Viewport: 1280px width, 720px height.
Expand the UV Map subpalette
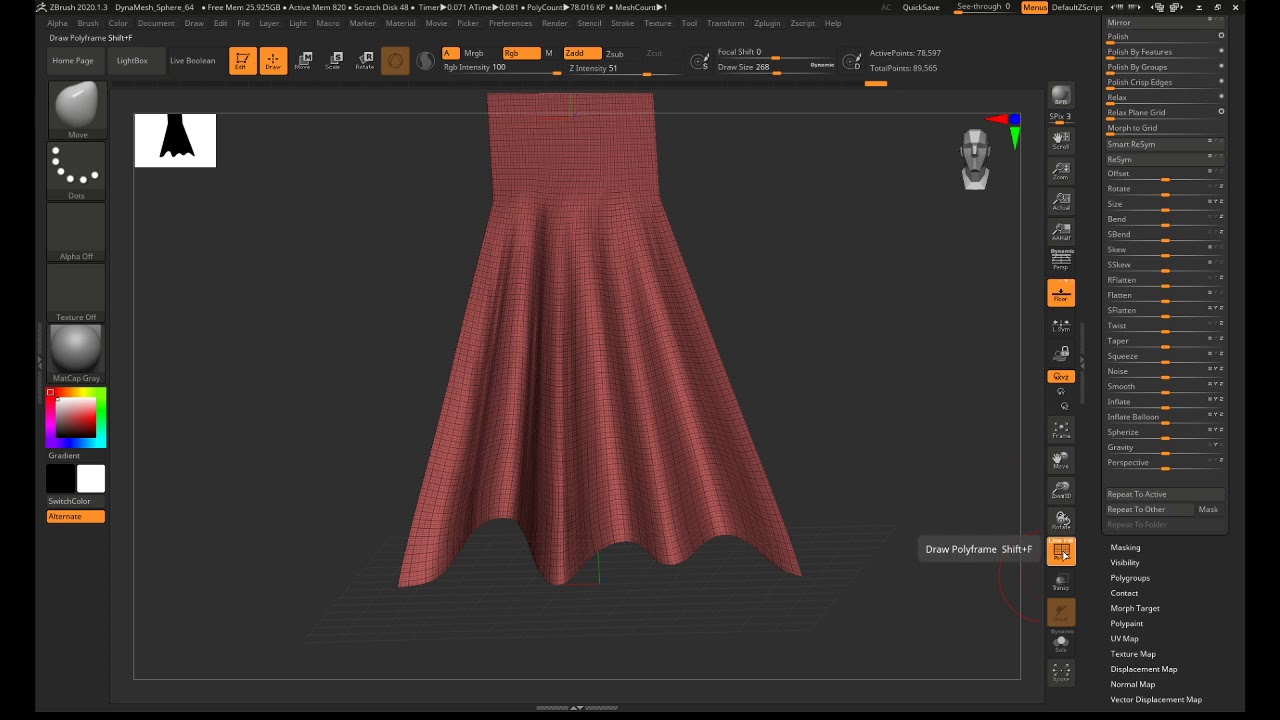click(x=1124, y=638)
